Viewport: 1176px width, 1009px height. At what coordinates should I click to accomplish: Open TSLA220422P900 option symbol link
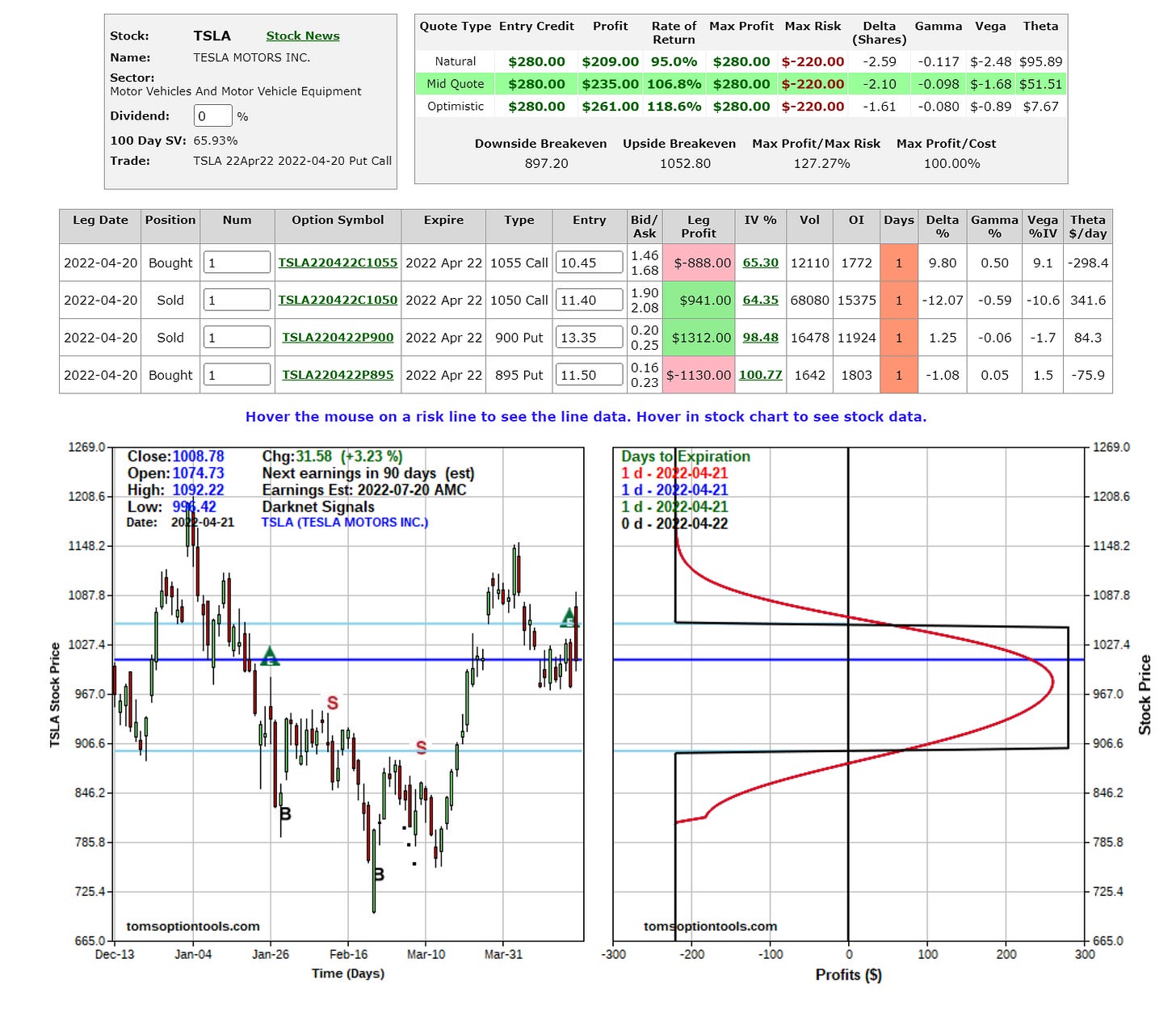click(x=338, y=338)
